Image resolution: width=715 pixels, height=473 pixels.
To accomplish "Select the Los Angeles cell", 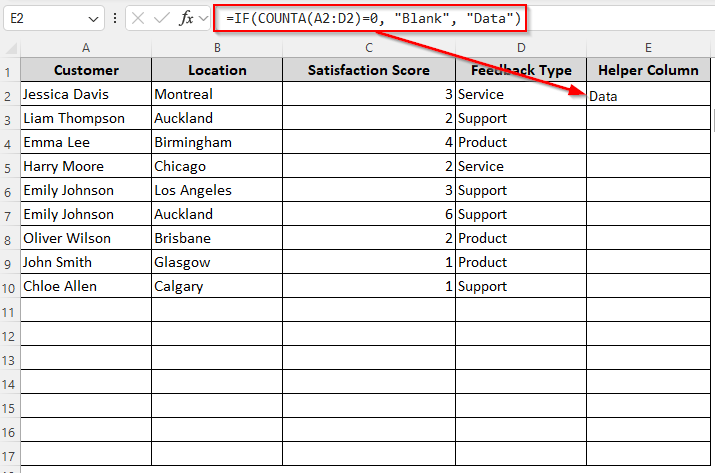I will point(217,190).
